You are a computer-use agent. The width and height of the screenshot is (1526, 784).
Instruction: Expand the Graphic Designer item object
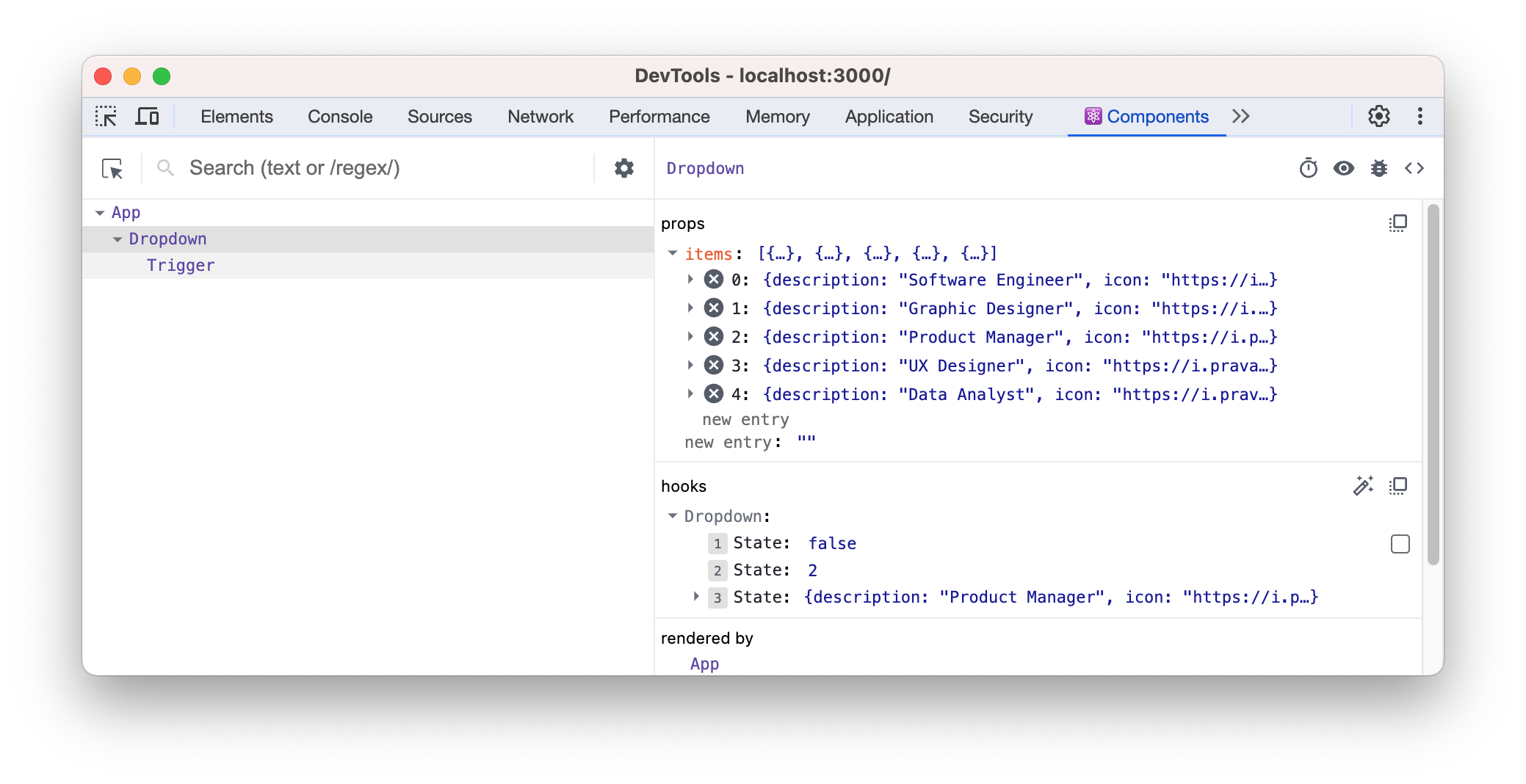690,308
